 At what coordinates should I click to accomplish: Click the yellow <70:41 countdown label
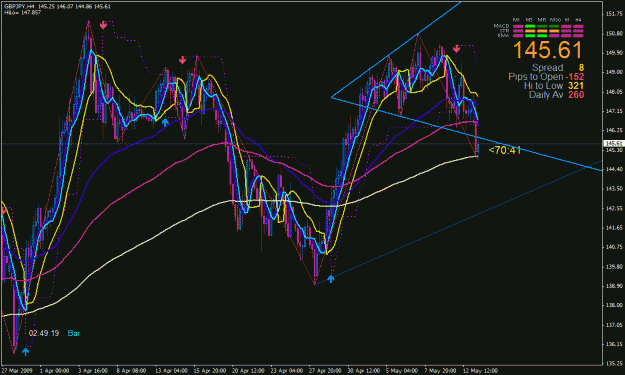point(505,150)
